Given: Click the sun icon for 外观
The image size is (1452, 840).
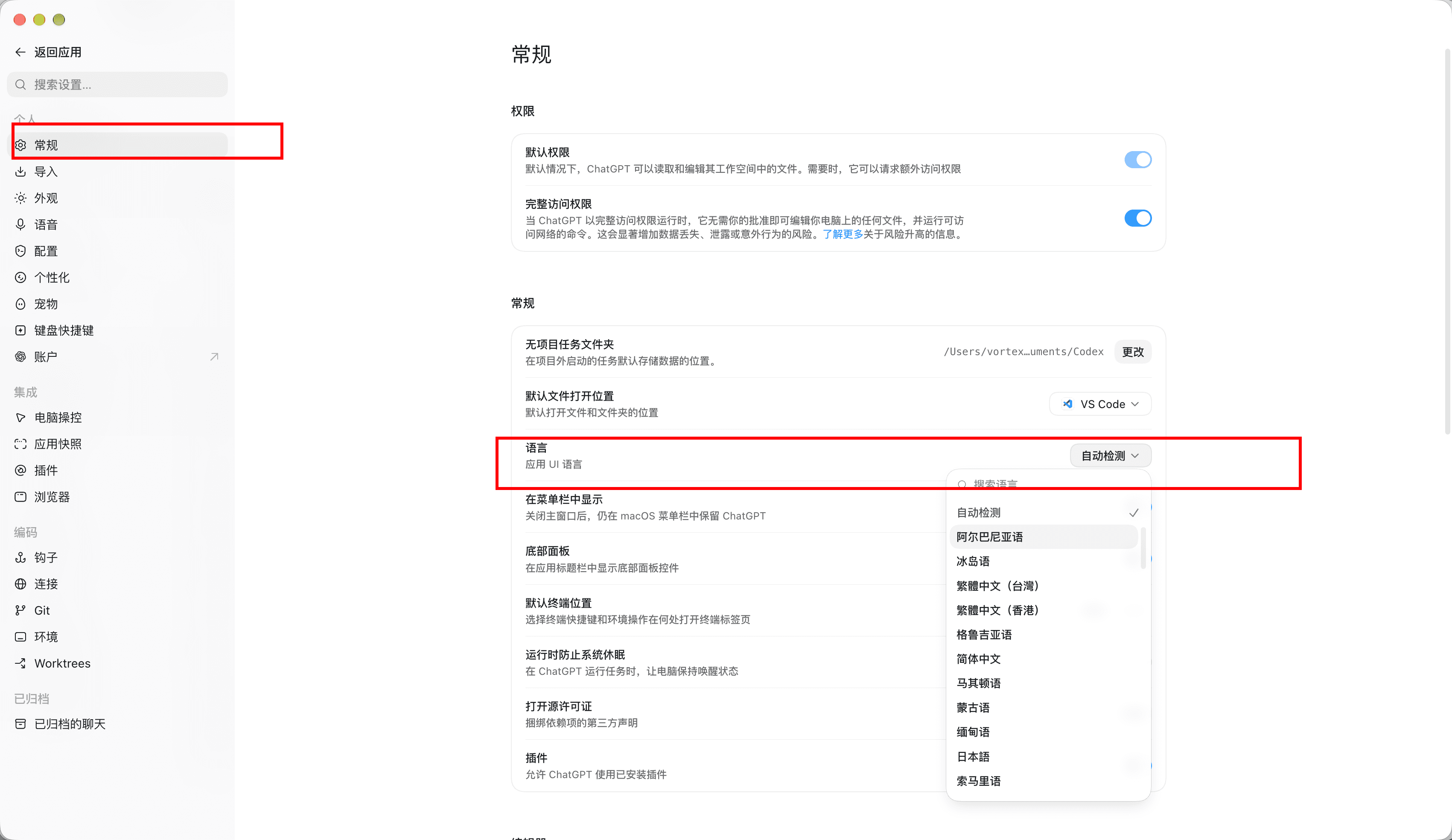Looking at the screenshot, I should tap(20, 198).
